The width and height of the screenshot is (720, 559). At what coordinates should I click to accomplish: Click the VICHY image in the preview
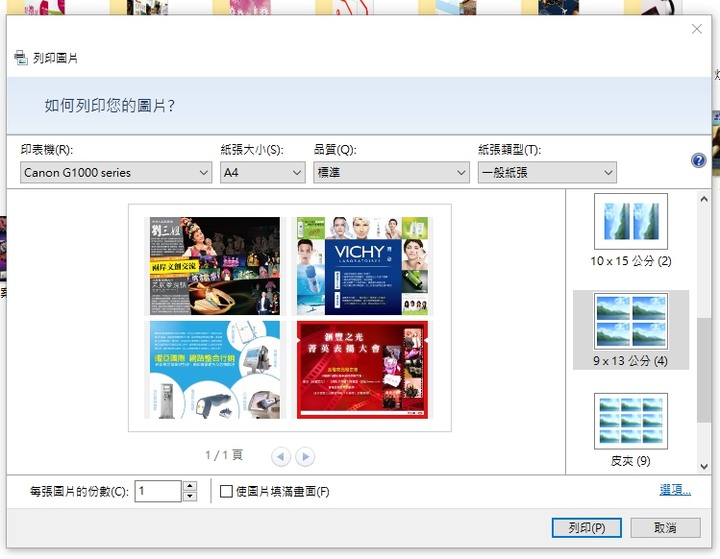pos(363,266)
